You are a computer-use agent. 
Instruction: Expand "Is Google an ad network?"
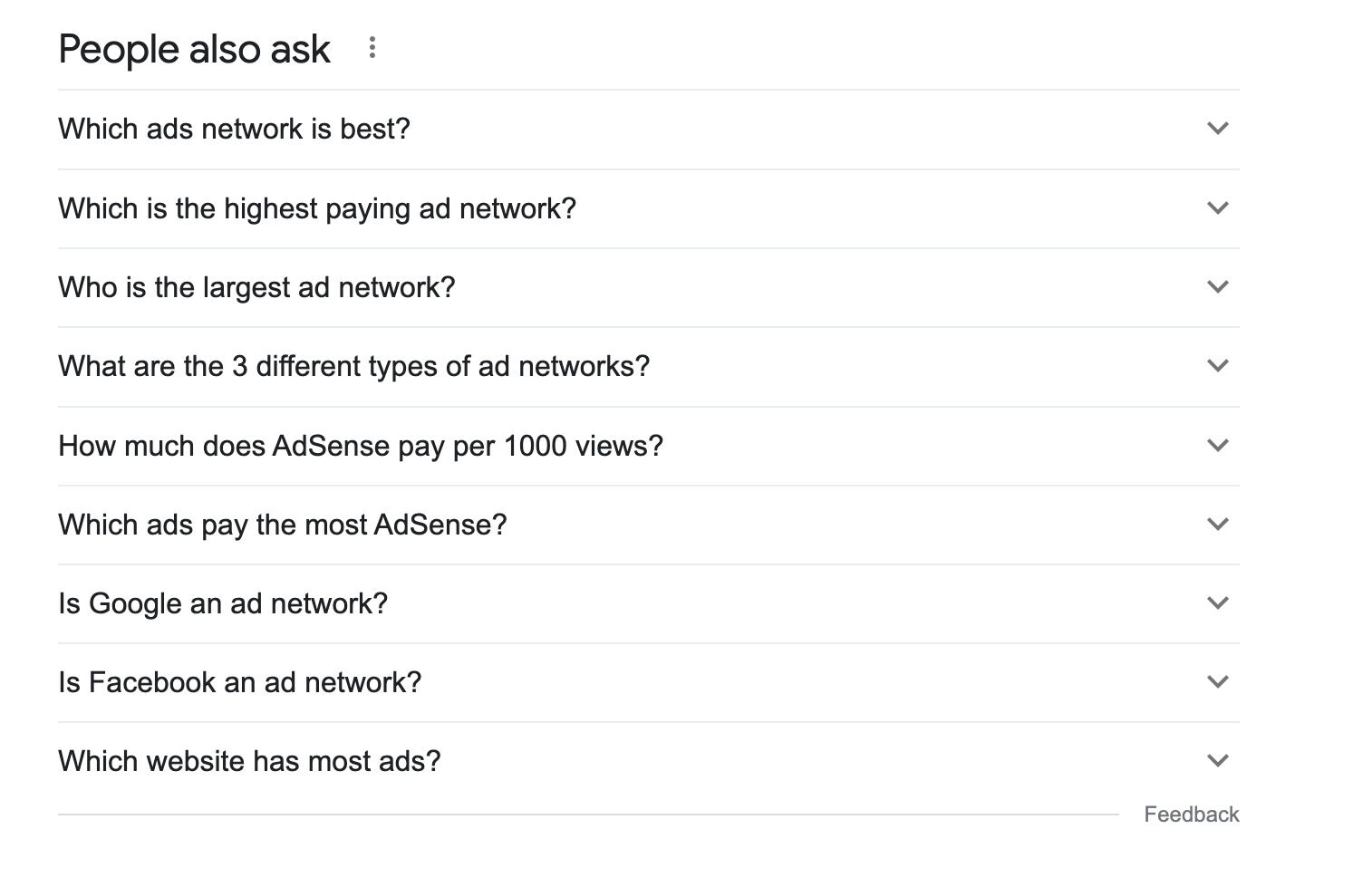[x=1218, y=603]
